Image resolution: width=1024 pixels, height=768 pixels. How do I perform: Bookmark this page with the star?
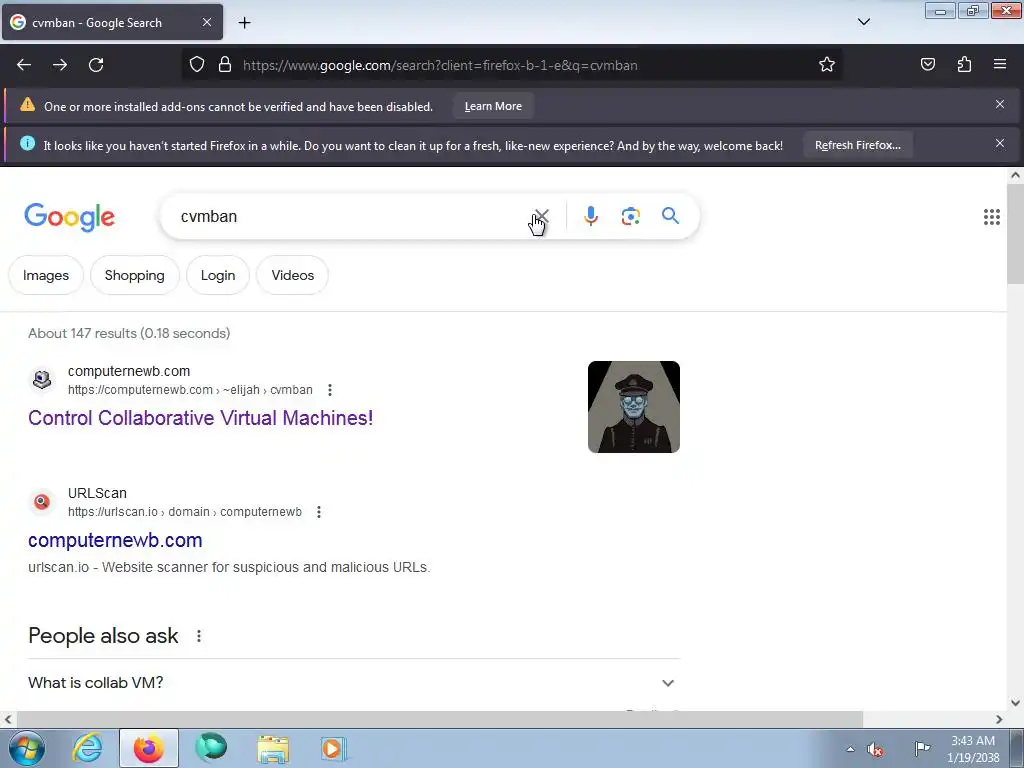(827, 65)
